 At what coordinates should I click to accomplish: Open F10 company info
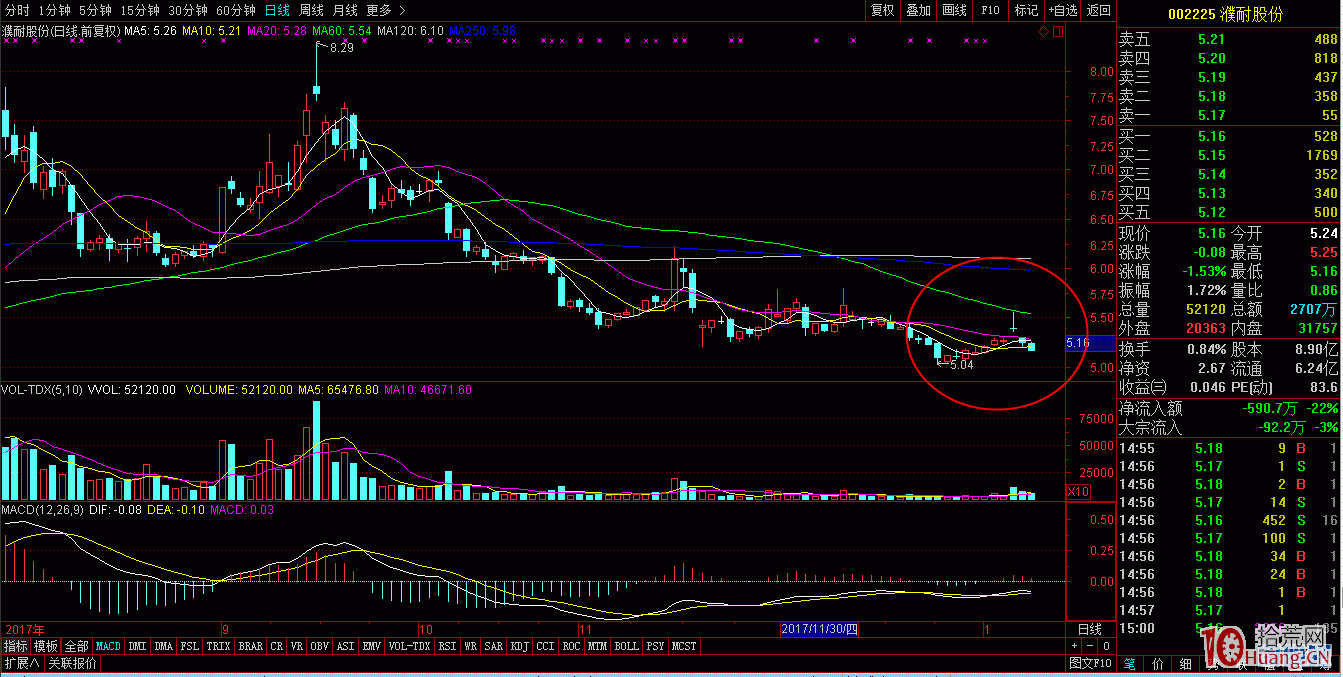pos(990,10)
